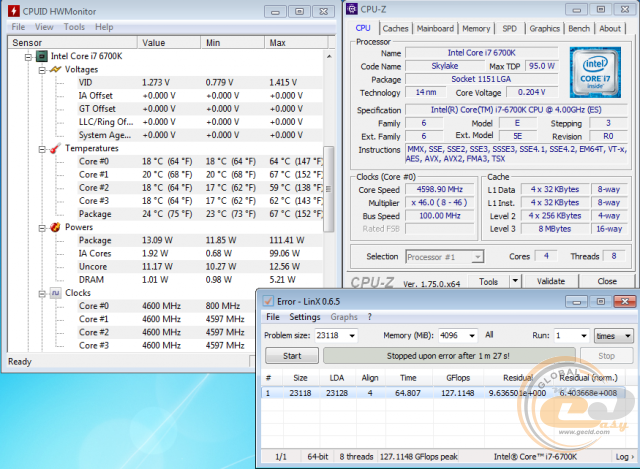Click the HWMonitor vertical scrollbar up arrow
Screen dimensions: 640x469
[x=329, y=56]
